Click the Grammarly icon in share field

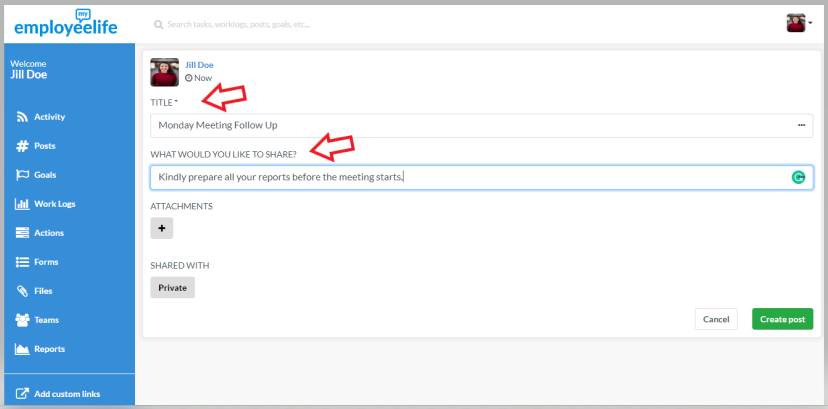[798, 178]
